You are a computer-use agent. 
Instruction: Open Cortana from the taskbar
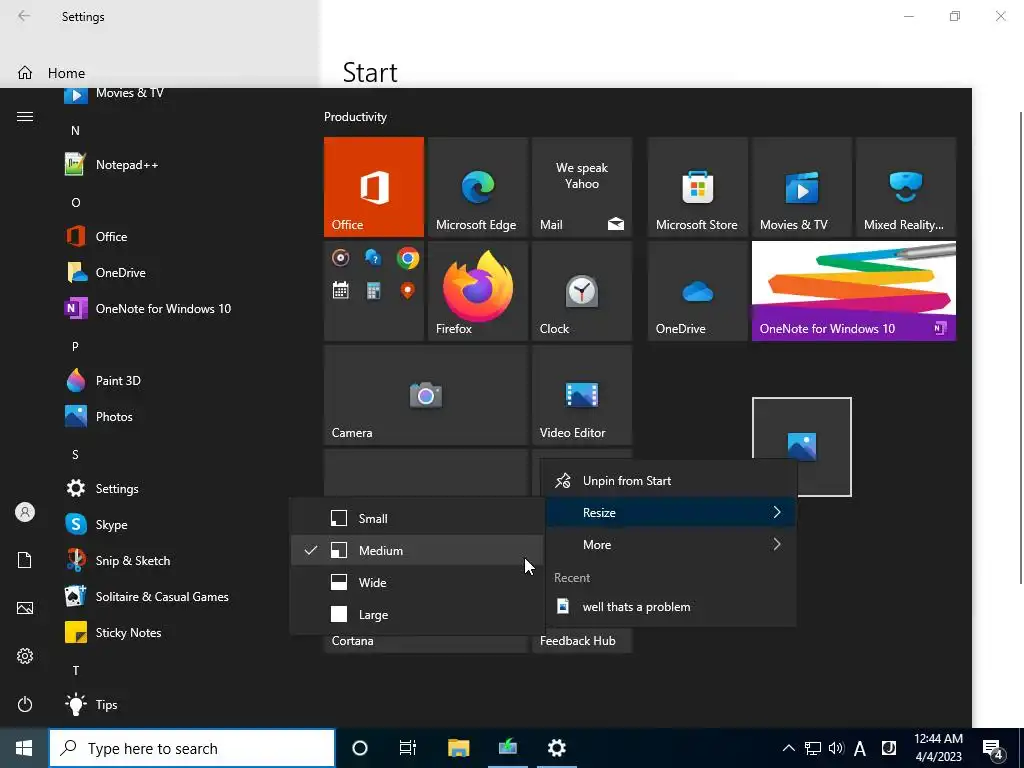(x=360, y=748)
